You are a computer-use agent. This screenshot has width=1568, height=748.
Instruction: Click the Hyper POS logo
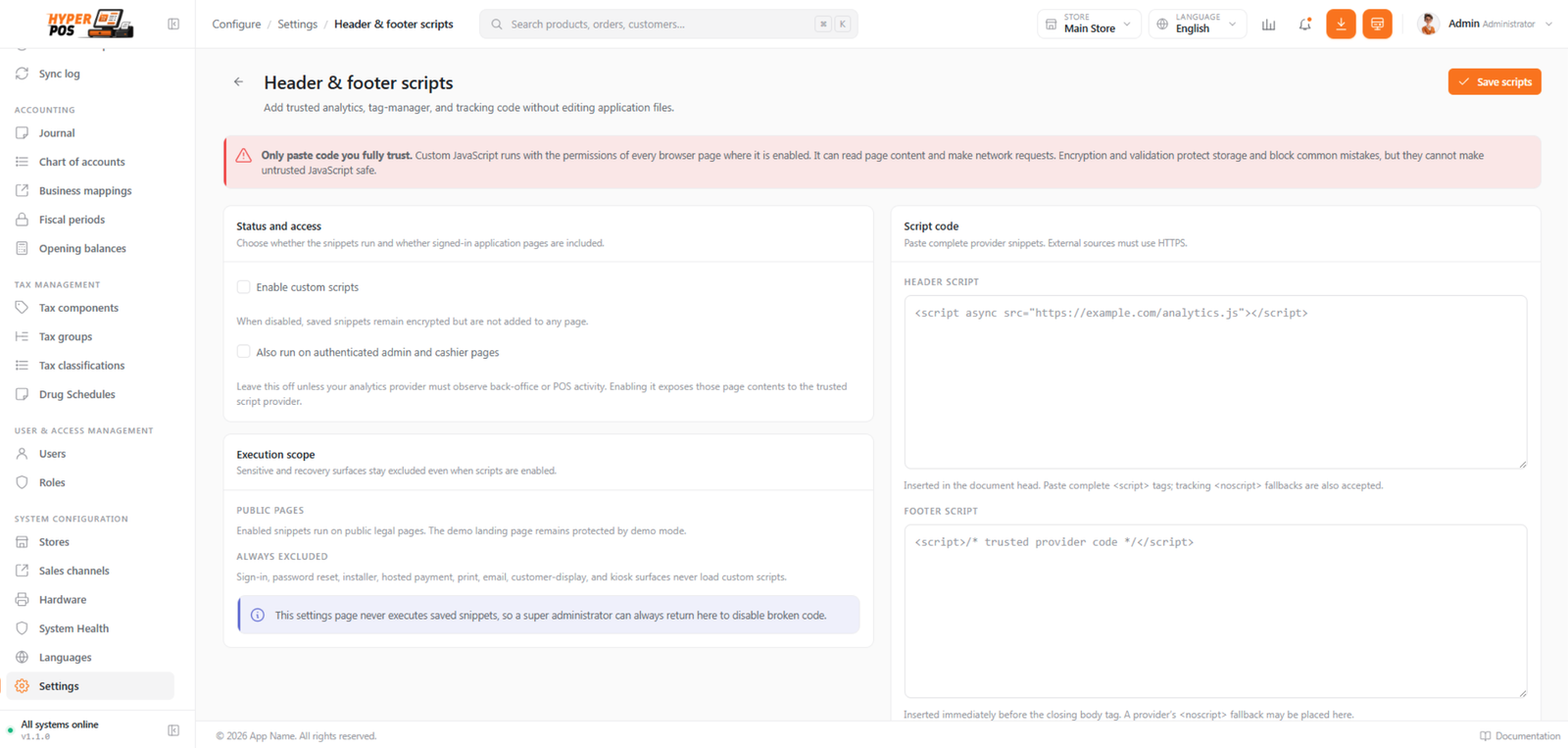[x=90, y=24]
